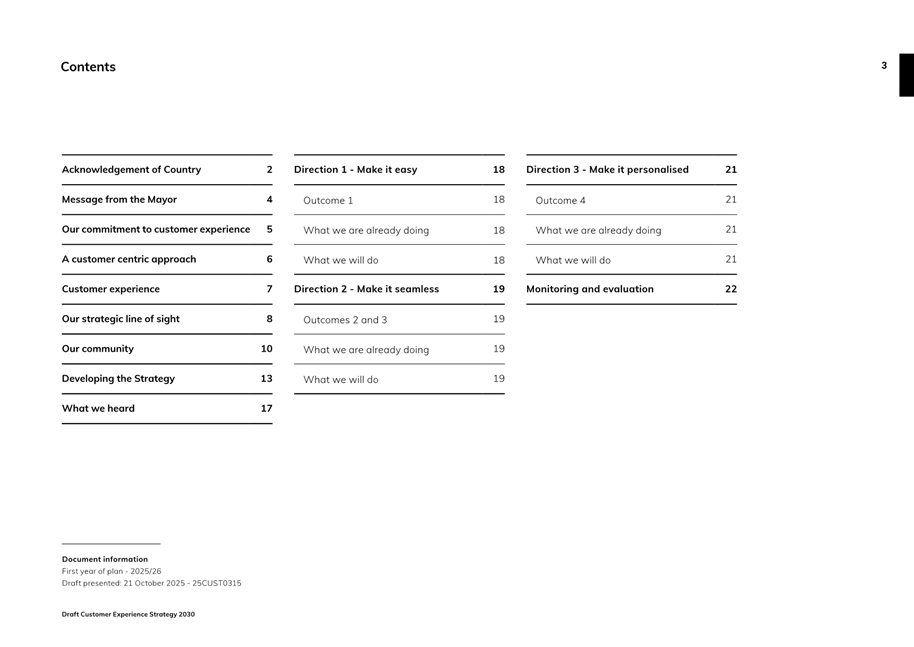Jump to Direction 2 - Make it seamless

[x=366, y=290]
